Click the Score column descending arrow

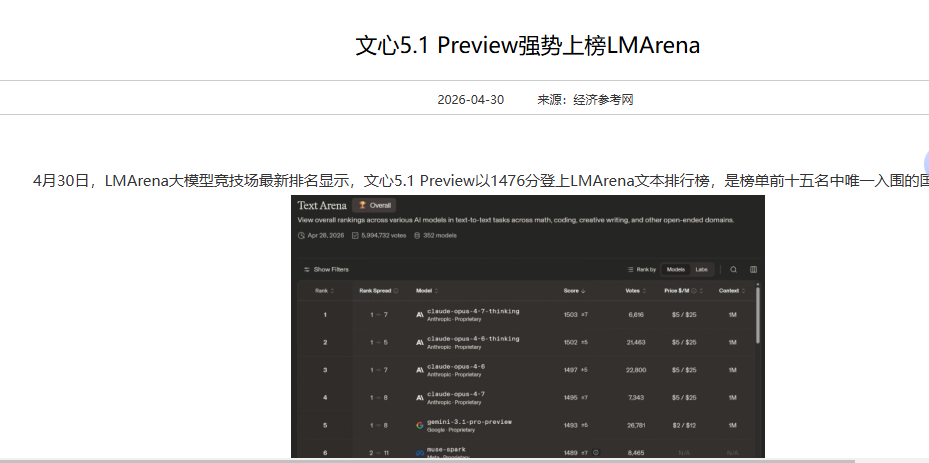583,291
